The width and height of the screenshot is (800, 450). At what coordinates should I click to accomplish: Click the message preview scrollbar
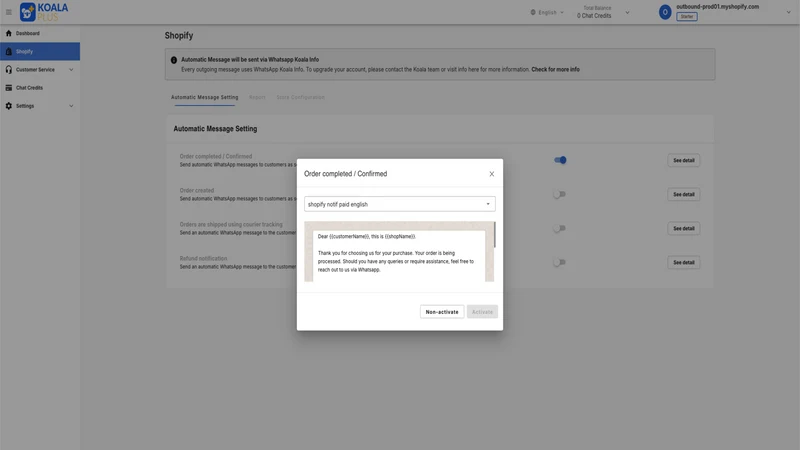[x=494, y=235]
